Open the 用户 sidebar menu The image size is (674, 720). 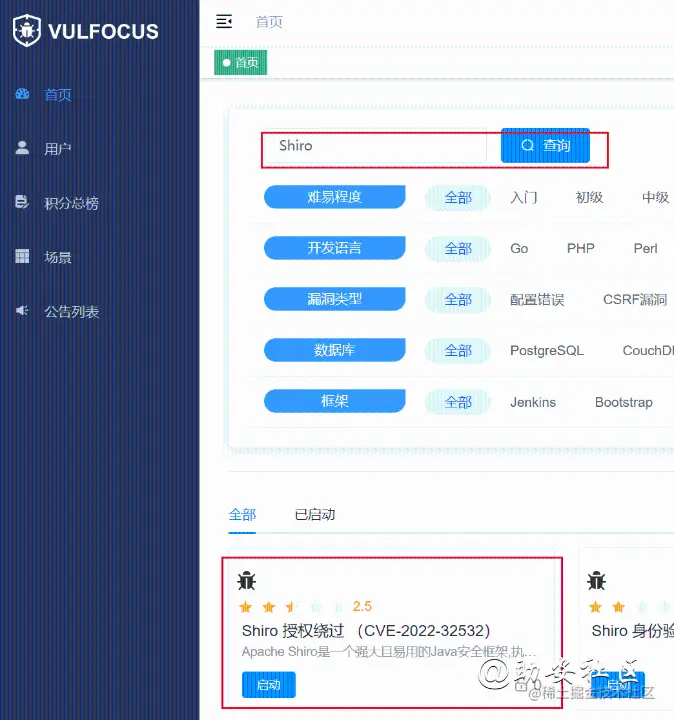(58, 149)
